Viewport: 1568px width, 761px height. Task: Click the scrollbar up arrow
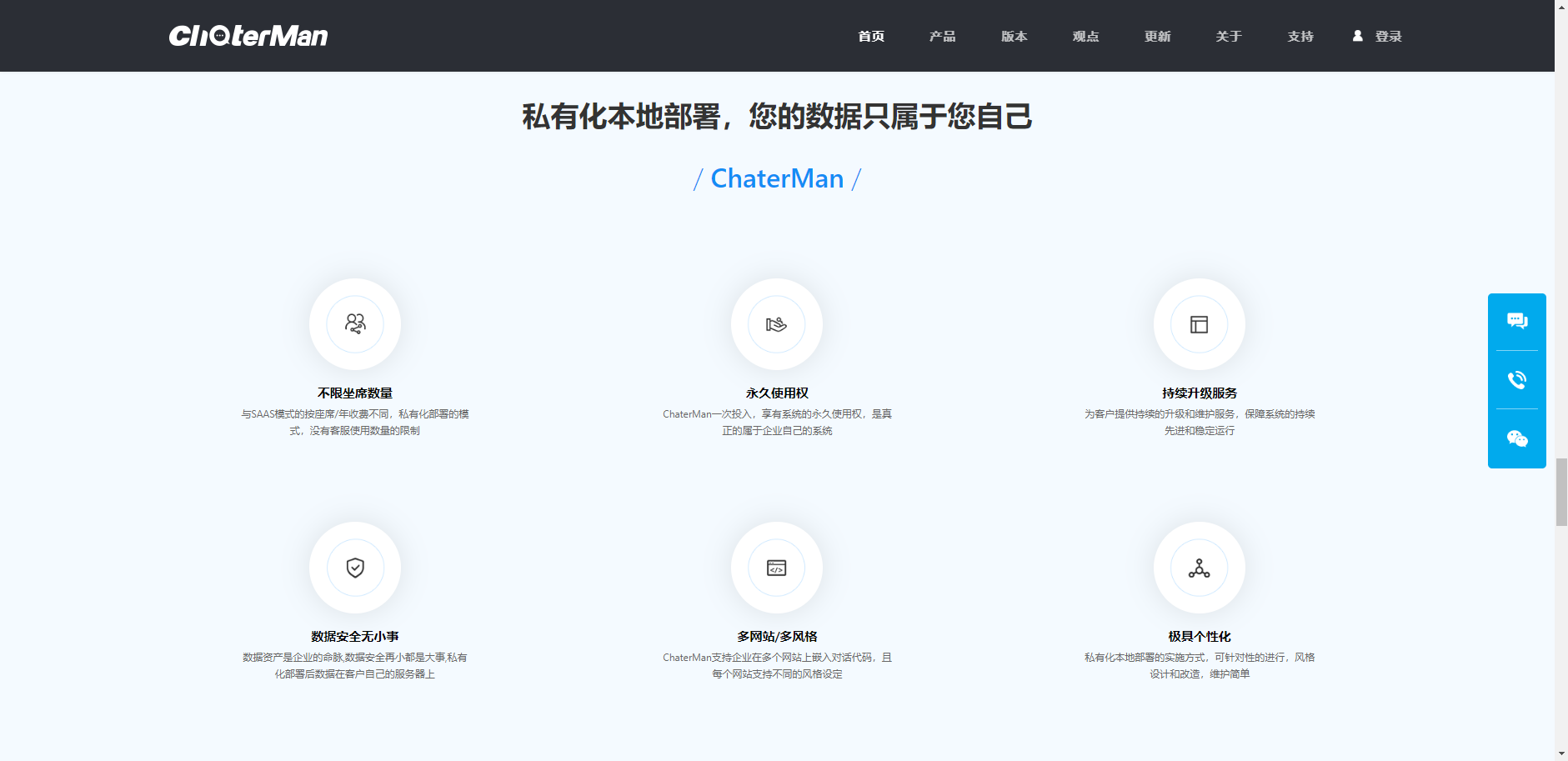(x=1561, y=6)
